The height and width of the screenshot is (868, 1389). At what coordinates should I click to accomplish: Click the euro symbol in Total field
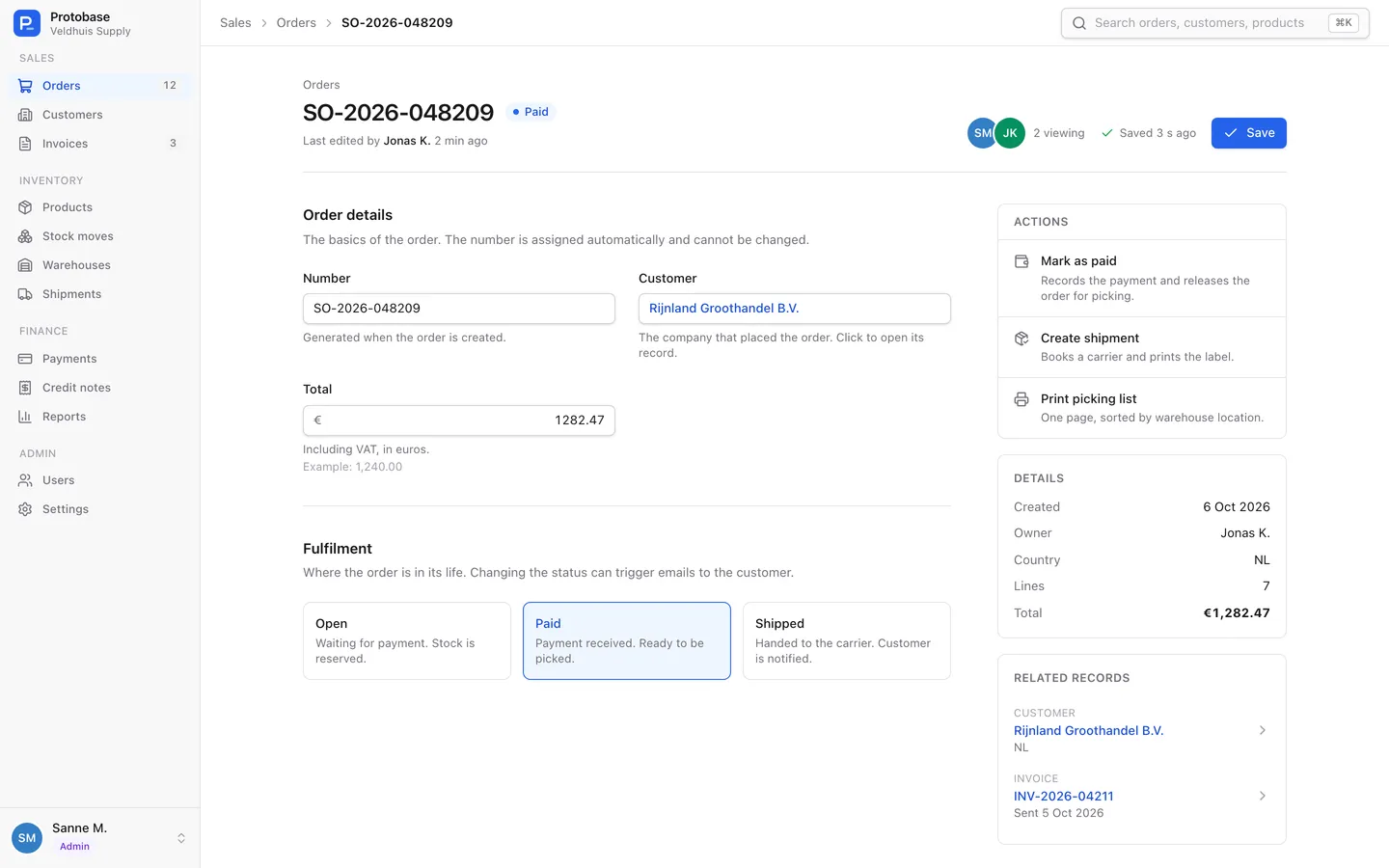coord(317,420)
